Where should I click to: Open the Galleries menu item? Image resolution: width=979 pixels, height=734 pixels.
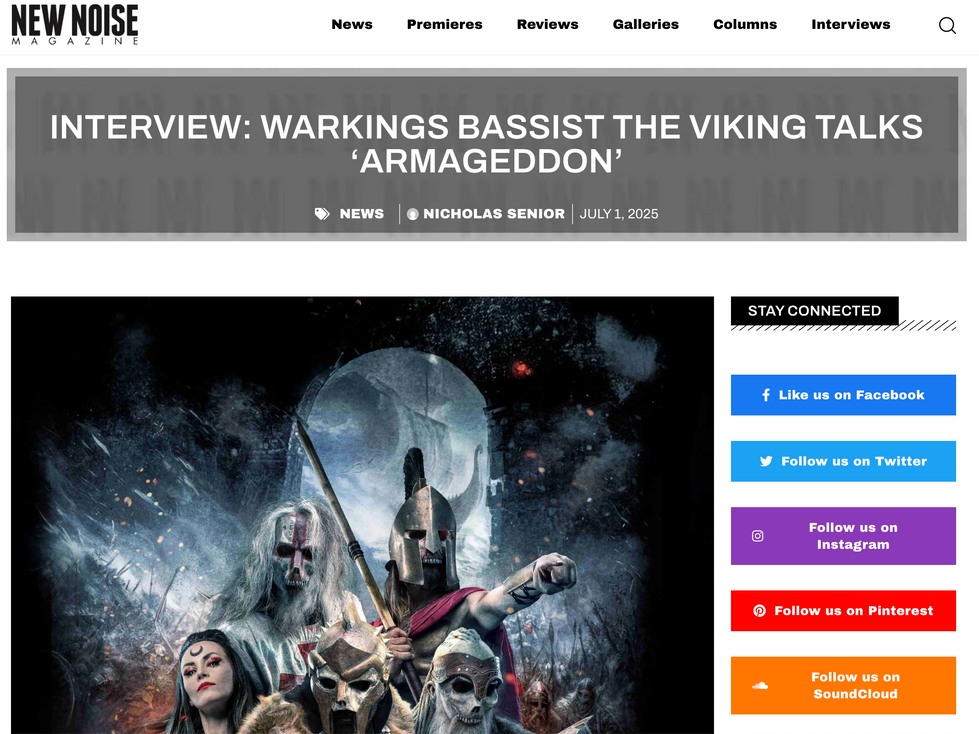click(x=646, y=24)
